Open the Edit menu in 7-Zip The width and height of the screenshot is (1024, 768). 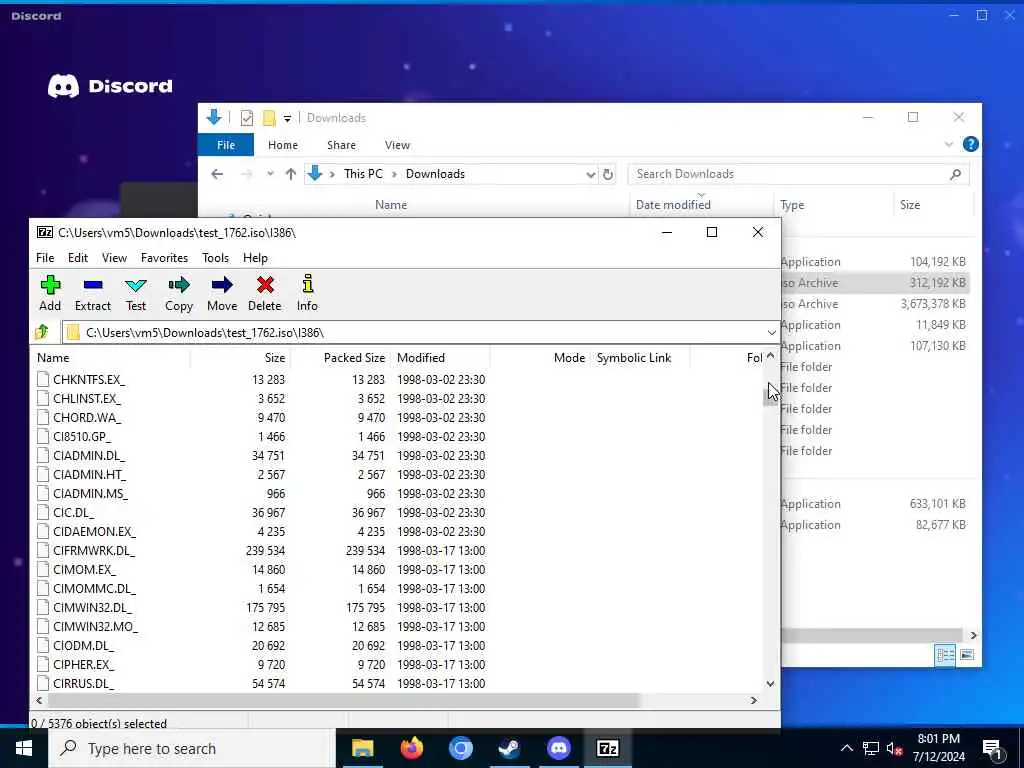click(x=78, y=258)
